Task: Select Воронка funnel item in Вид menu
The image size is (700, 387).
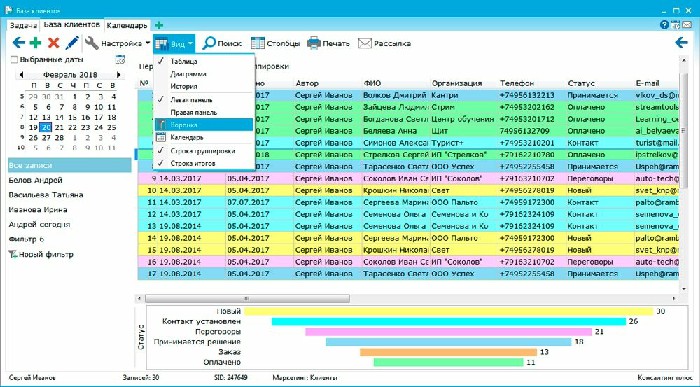Action: [204, 125]
